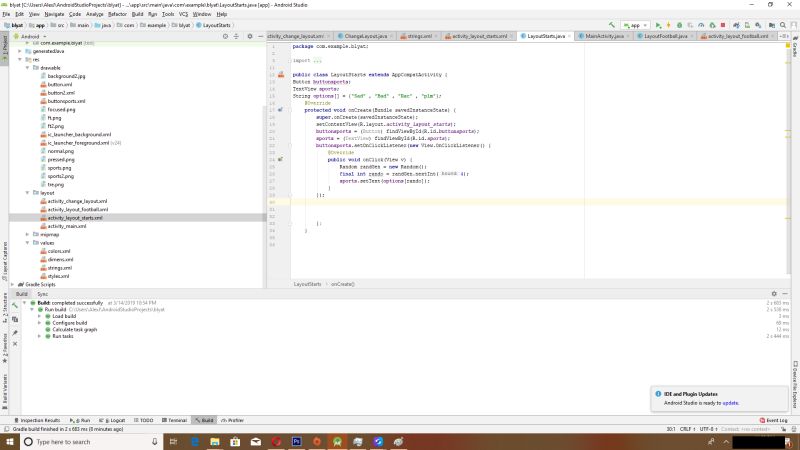Expand the Load build node
Image resolution: width=800 pixels, height=450 pixels.
pyautogui.click(x=39, y=316)
